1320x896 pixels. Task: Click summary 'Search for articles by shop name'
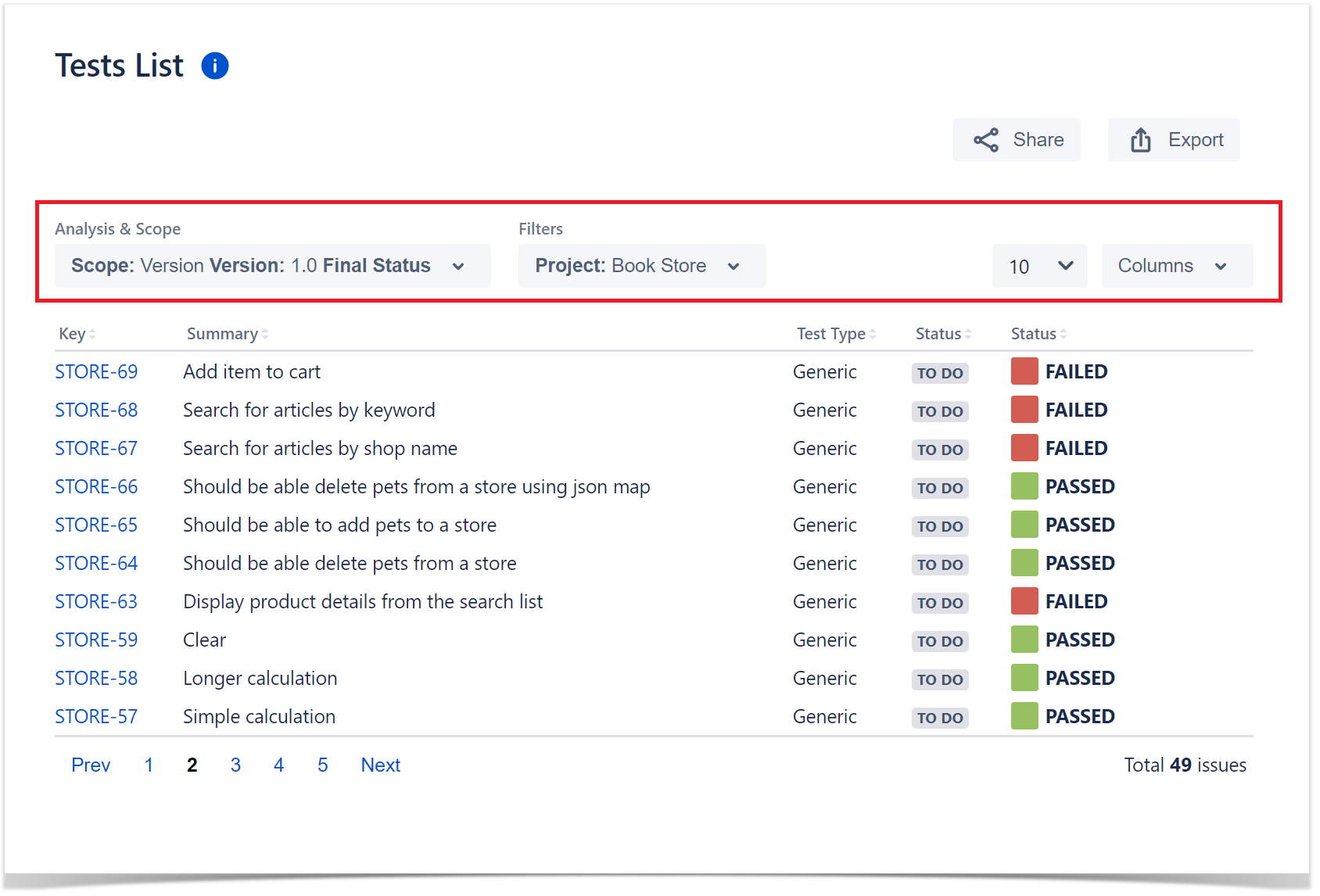pyautogui.click(x=320, y=449)
